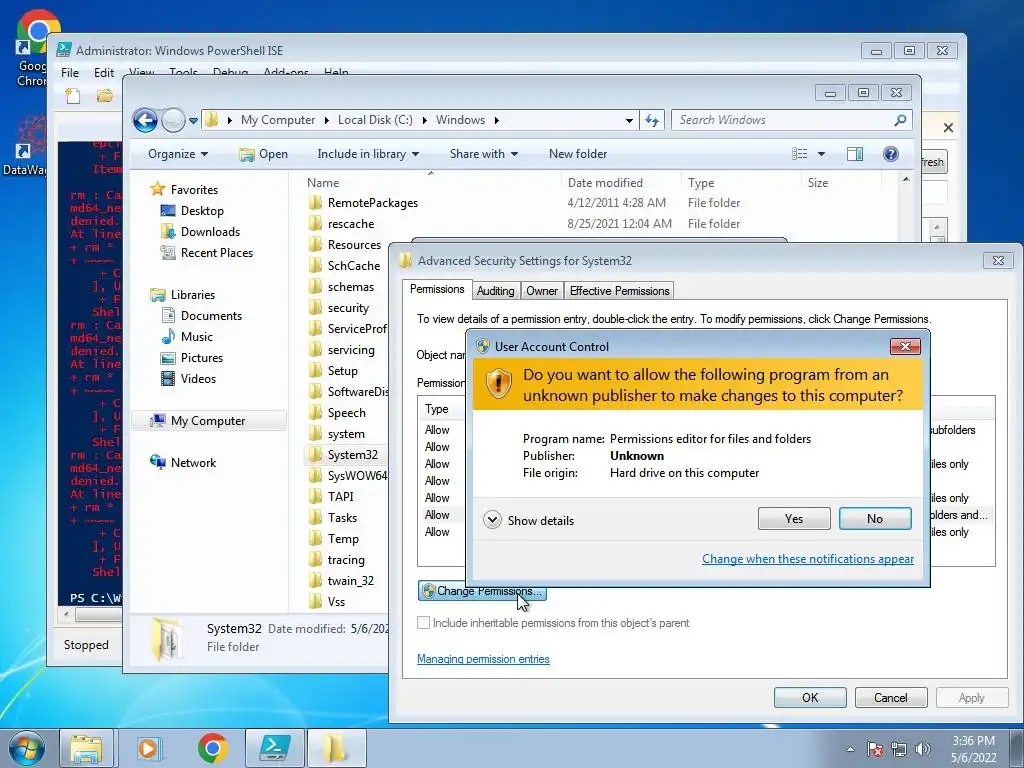Switch to the Auditing tab

click(495, 291)
